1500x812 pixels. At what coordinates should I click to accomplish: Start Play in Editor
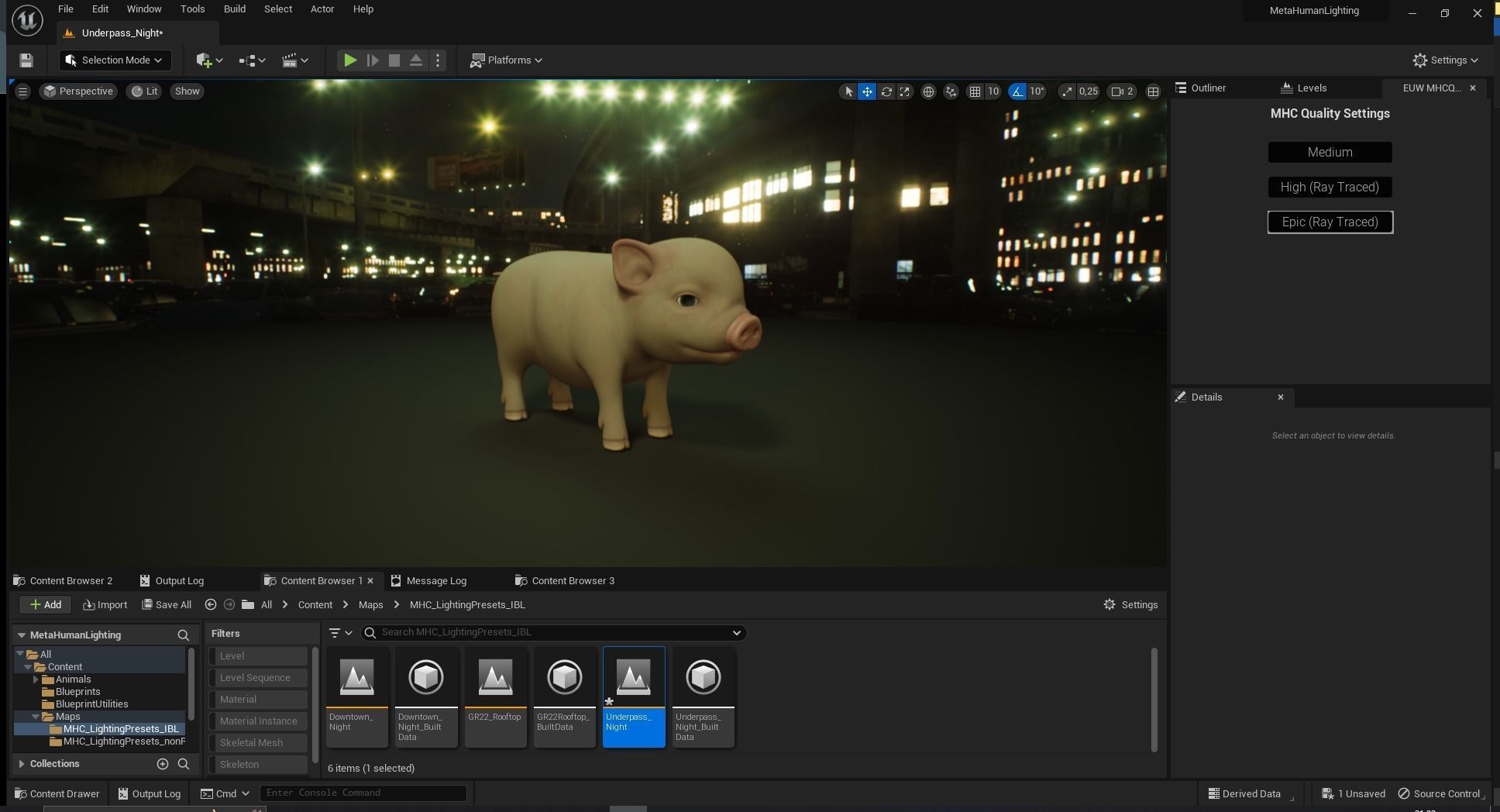click(350, 60)
